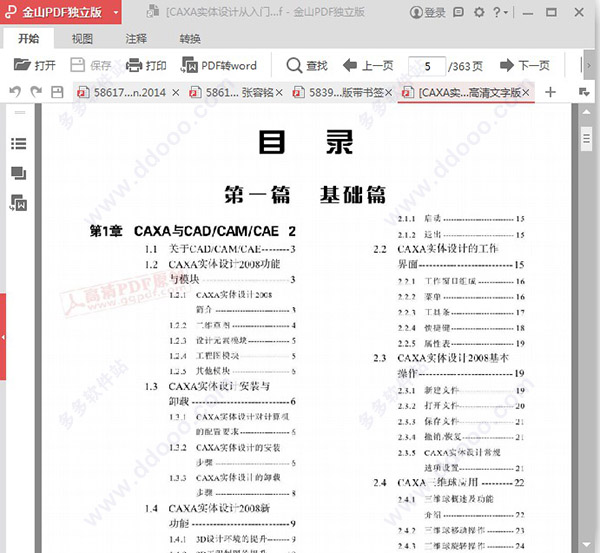Go to previous page with 上一页
Viewport: 600px width, 553px height.
click(368, 65)
